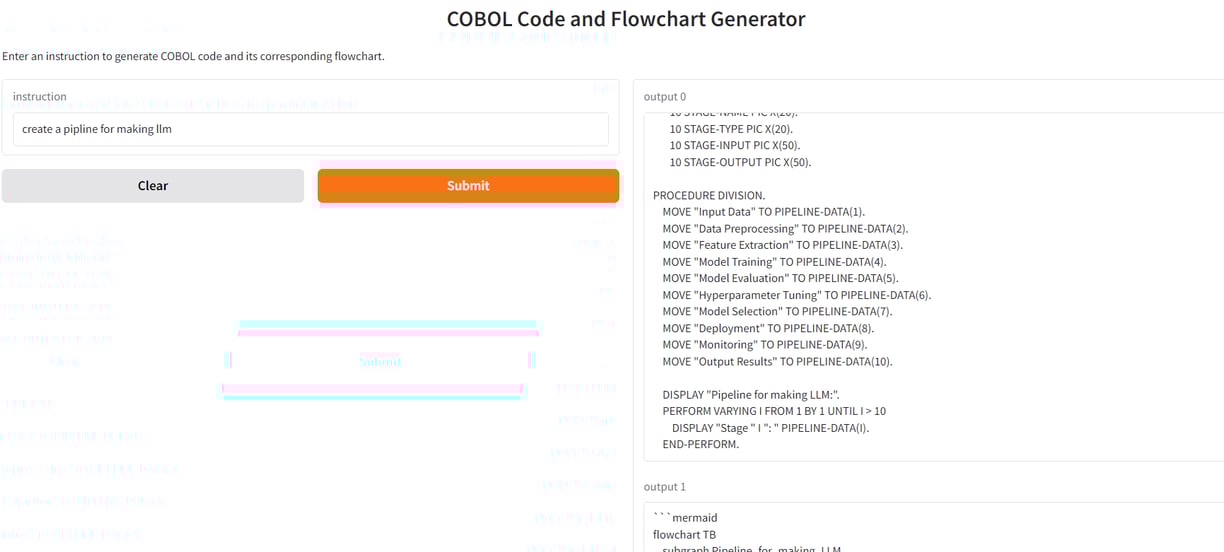The width and height of the screenshot is (1224, 552).
Task: Click the 'MOVE "Feature Extraction"' line
Action: [782, 245]
